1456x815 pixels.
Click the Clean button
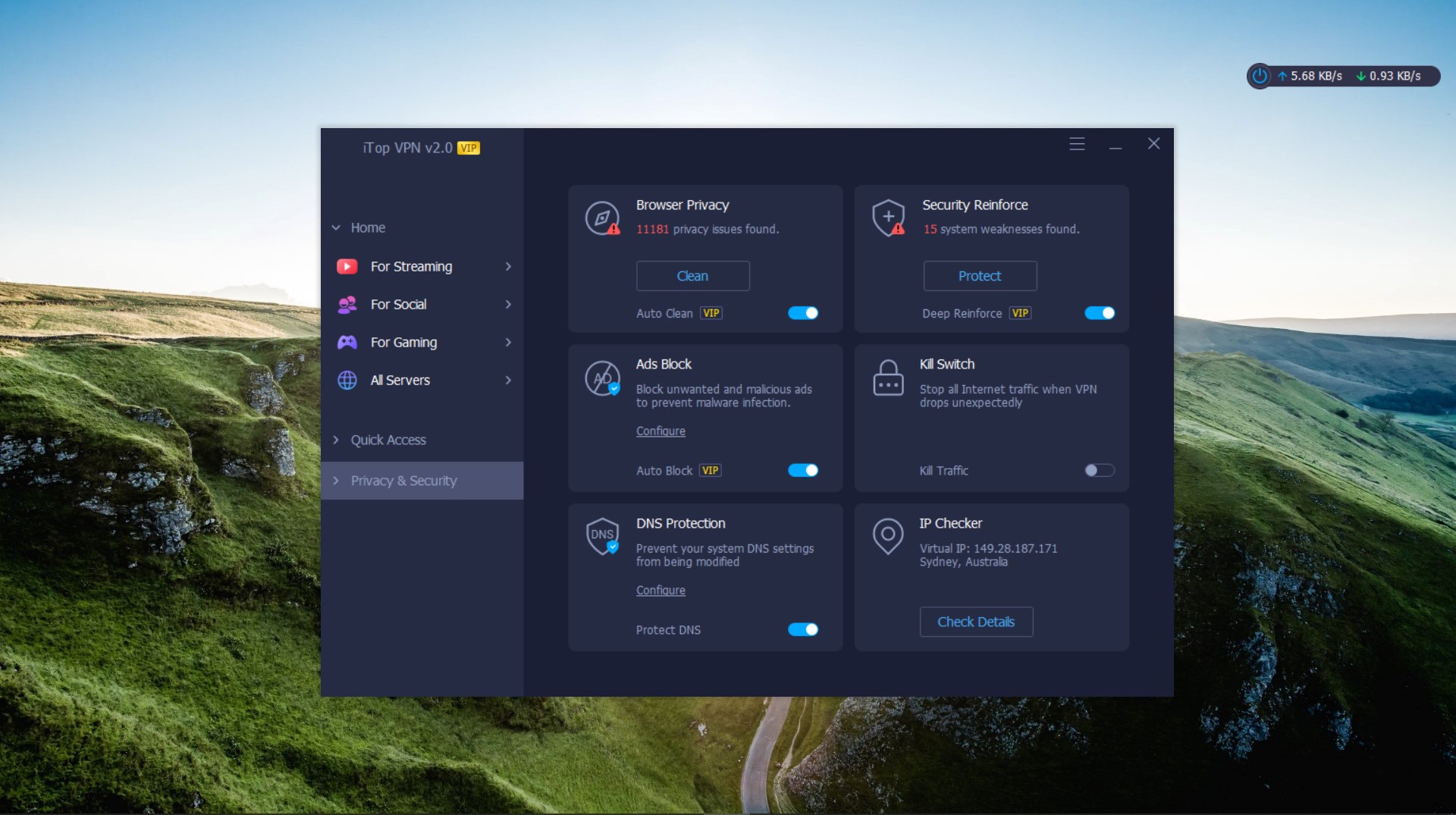coord(693,276)
